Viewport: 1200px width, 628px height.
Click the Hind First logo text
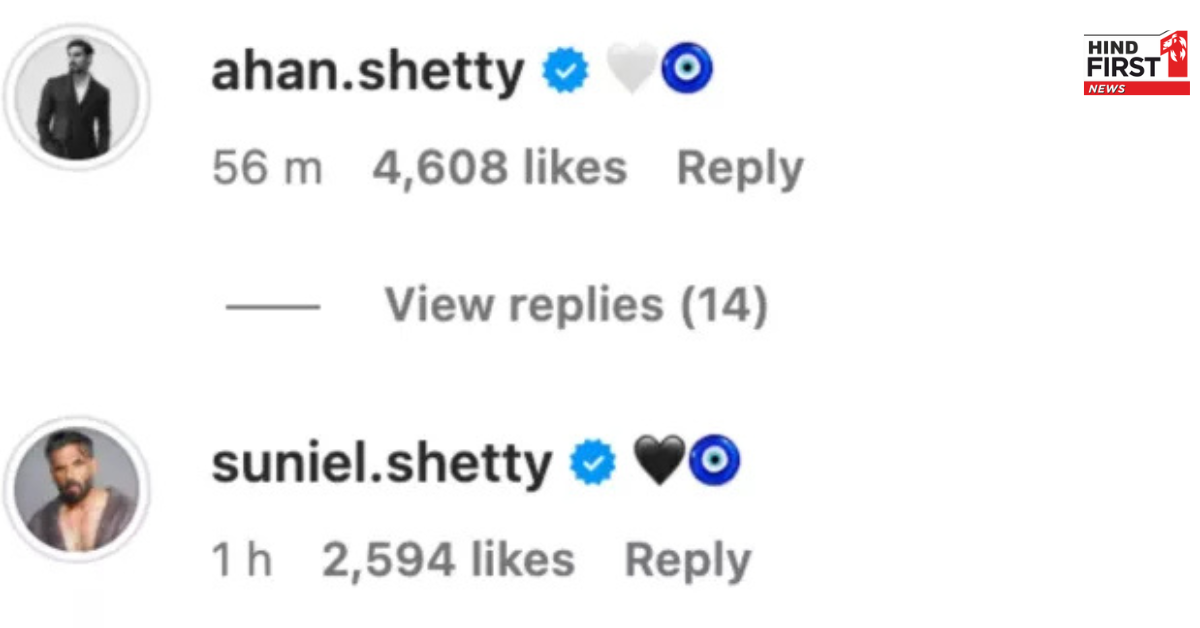(1122, 59)
